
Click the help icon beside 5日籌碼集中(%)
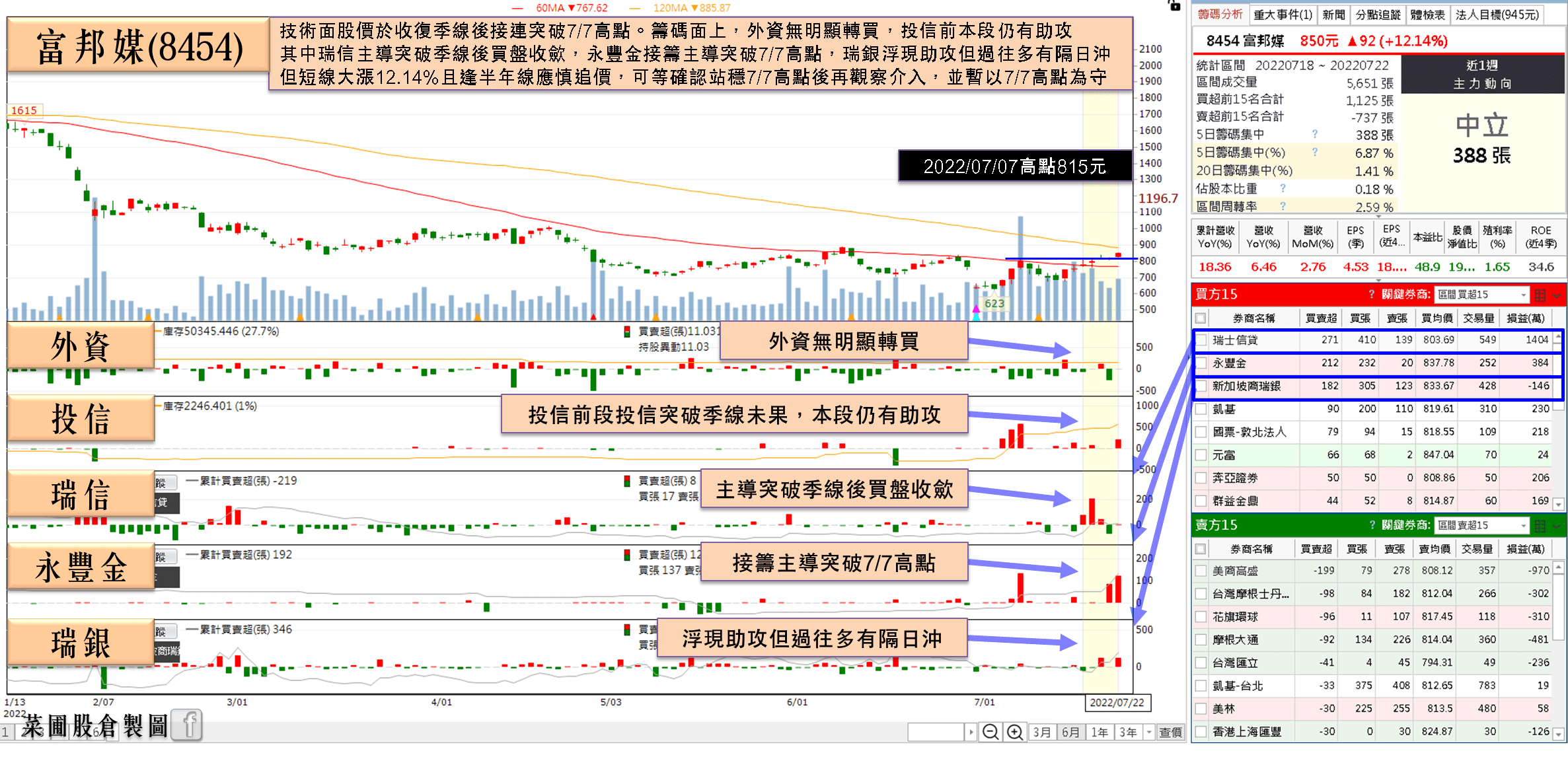1314,152
